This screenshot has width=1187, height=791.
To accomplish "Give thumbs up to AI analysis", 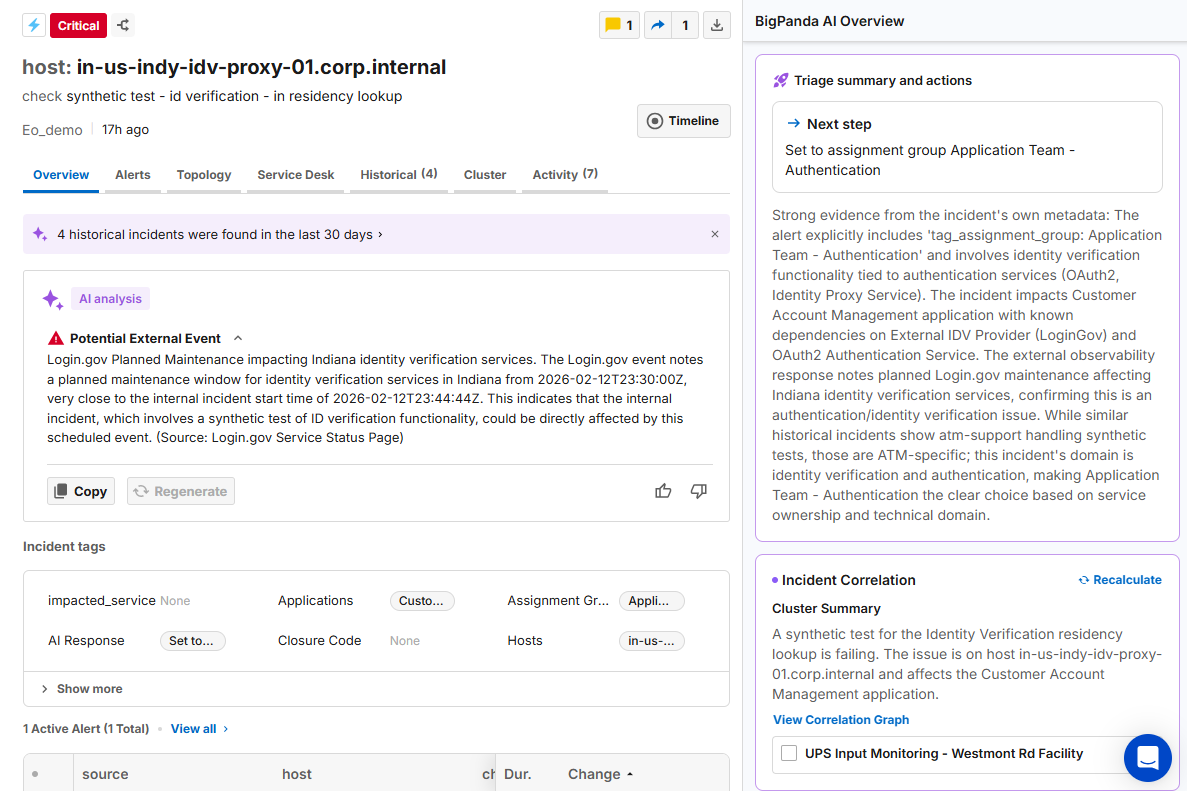I will [x=663, y=491].
